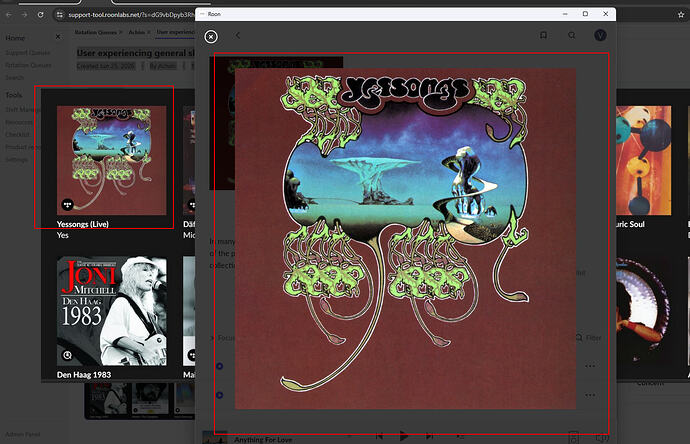Close the enlarged Yessongs cover overlay

[x=211, y=37]
